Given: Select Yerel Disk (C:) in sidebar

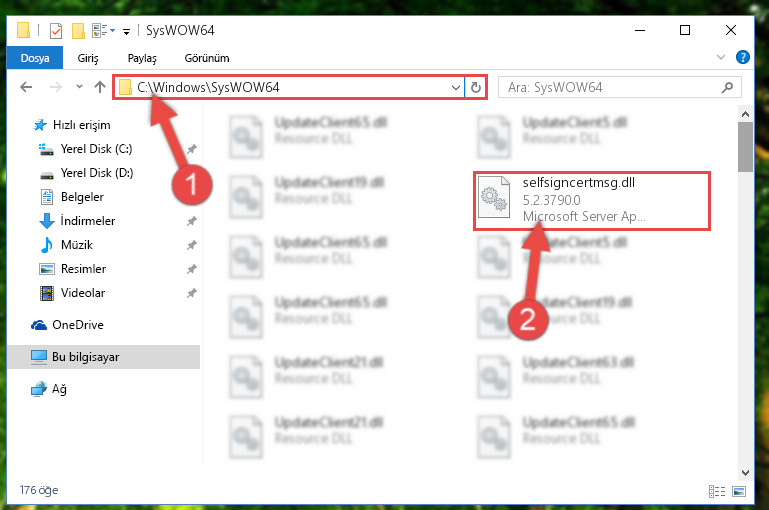Looking at the screenshot, I should click(x=96, y=149).
